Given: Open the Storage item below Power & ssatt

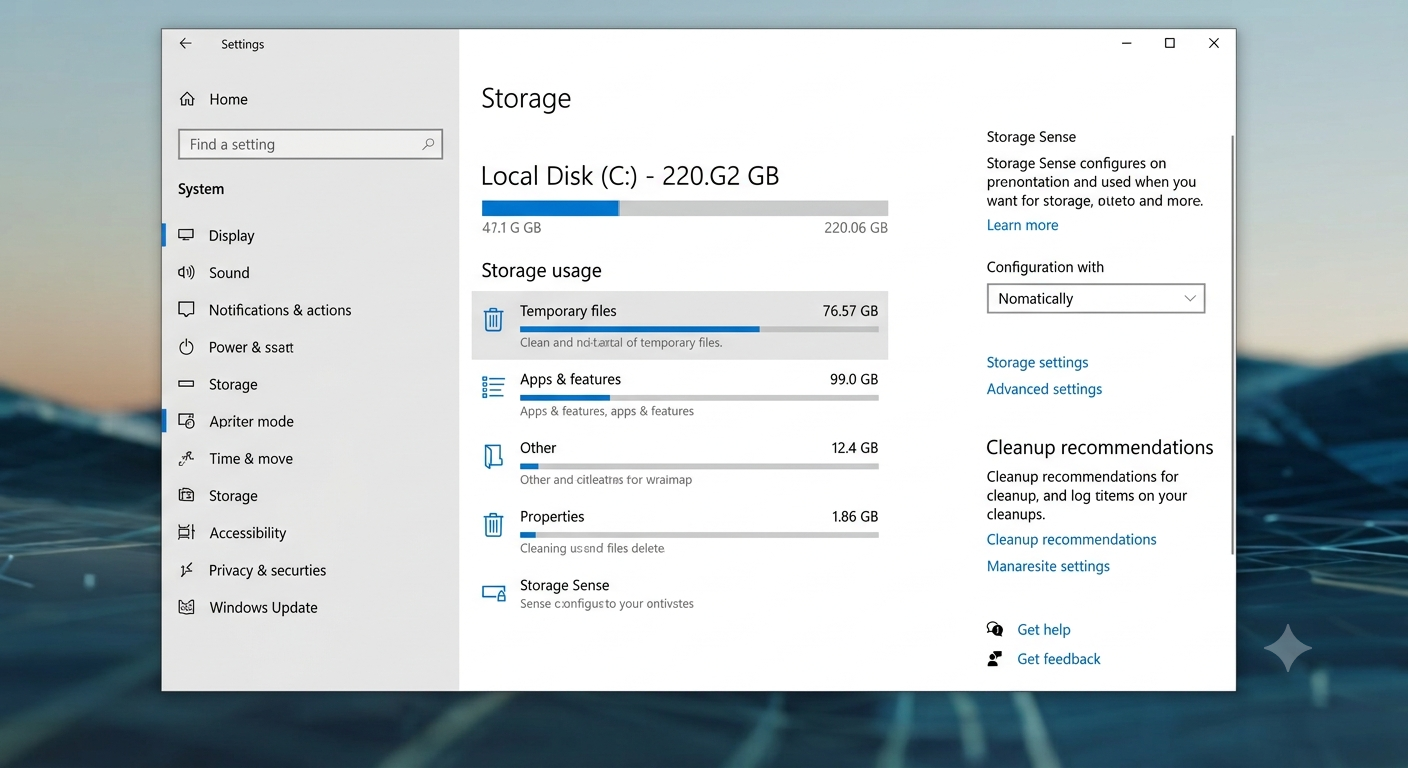Looking at the screenshot, I should pos(233,384).
